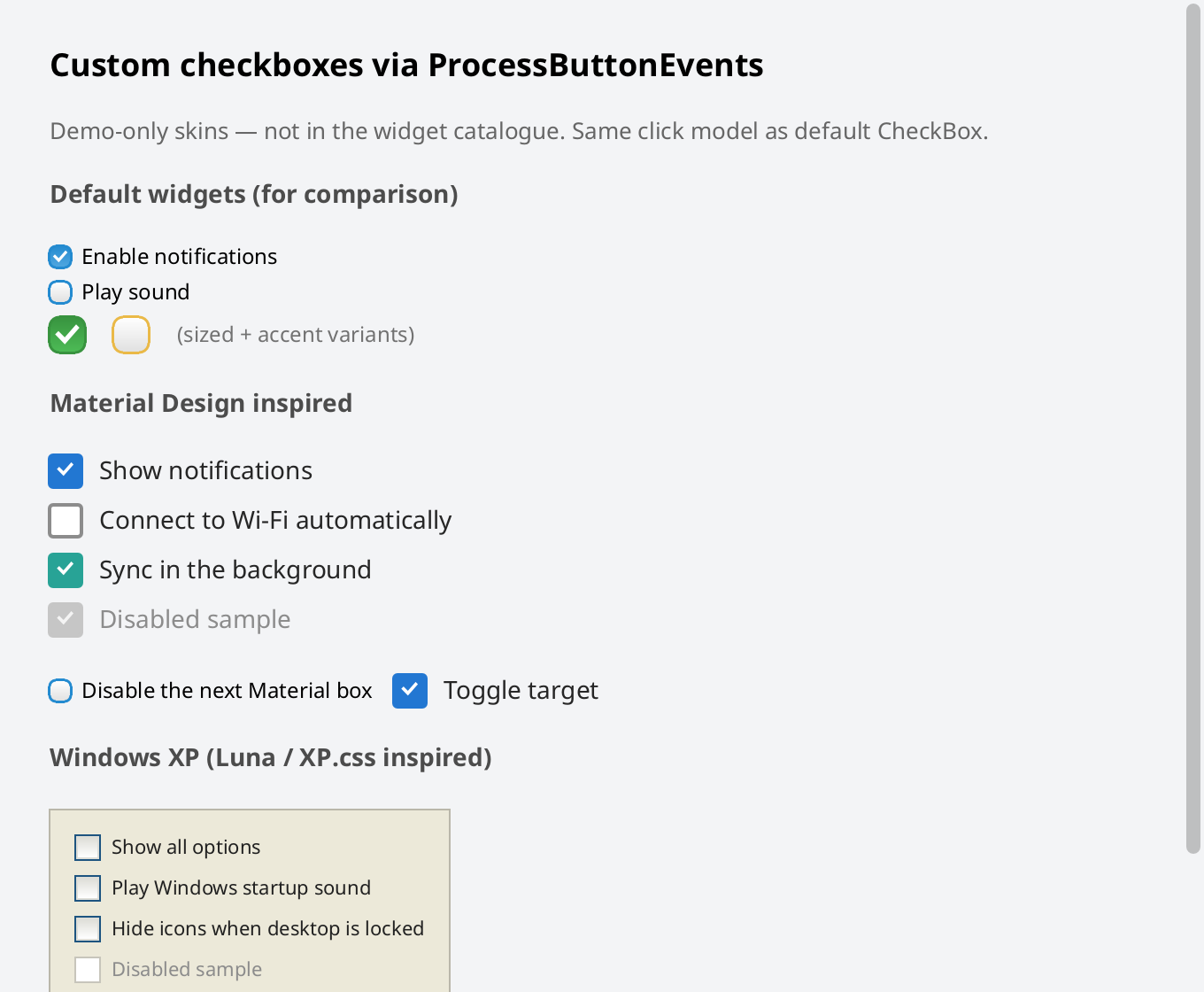The width and height of the screenshot is (1204, 992).
Task: Enable Connect to Wi-Fi automatically
Action: (66, 521)
